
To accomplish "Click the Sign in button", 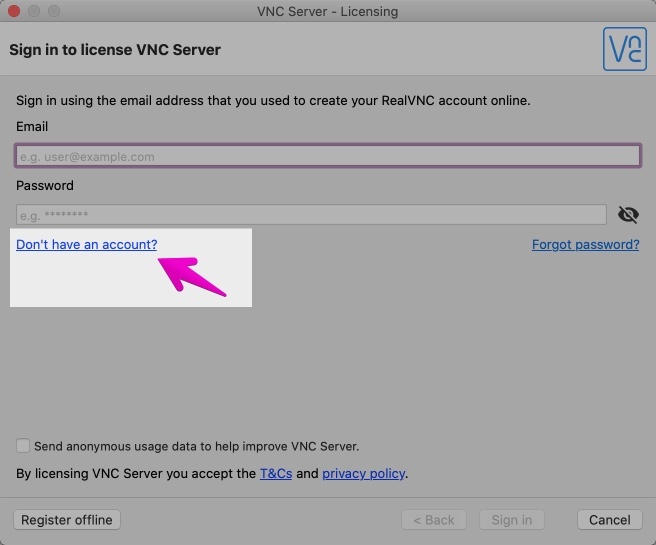I will tap(512, 519).
